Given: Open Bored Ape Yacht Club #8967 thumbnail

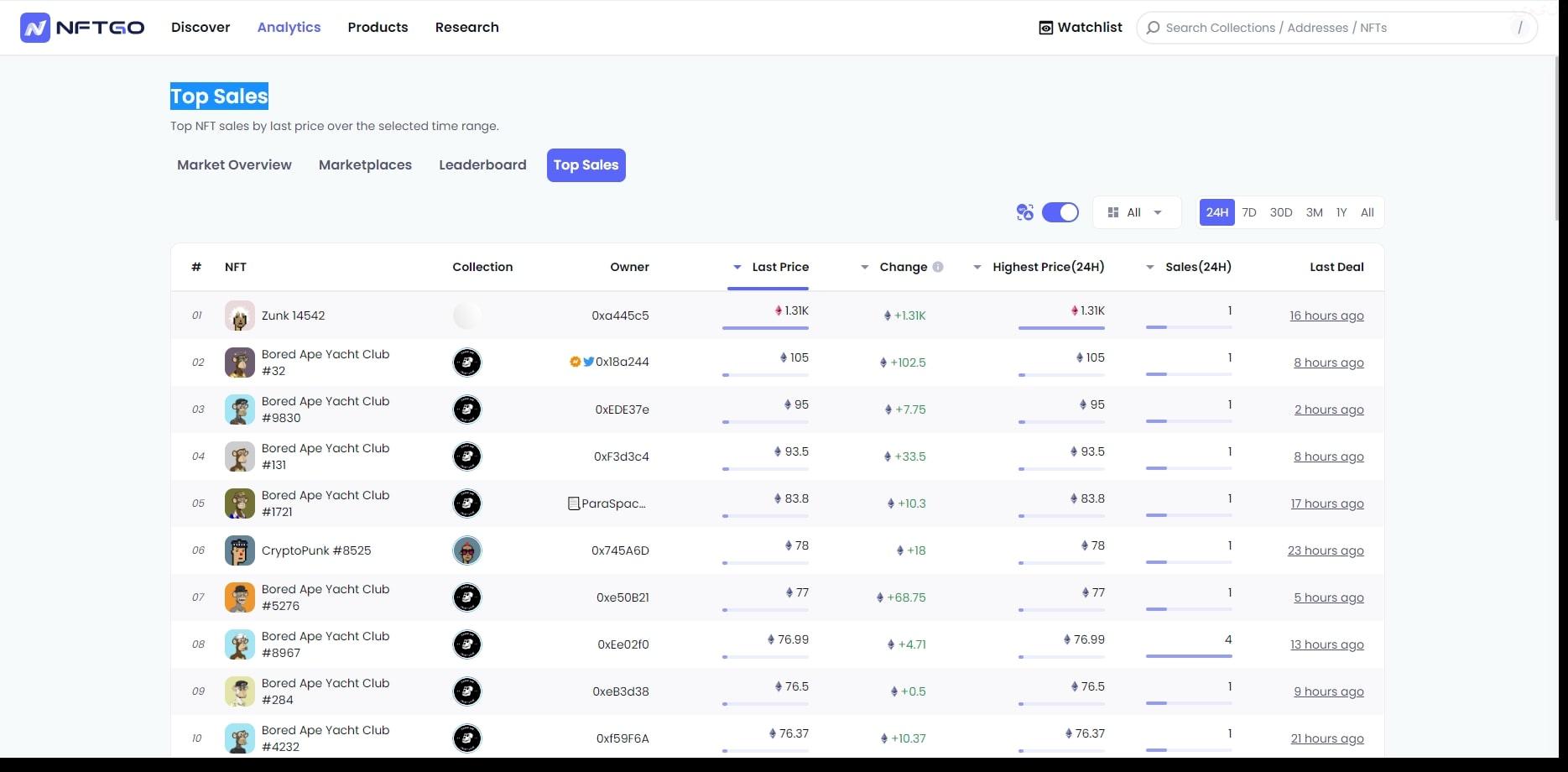Looking at the screenshot, I should click(239, 644).
